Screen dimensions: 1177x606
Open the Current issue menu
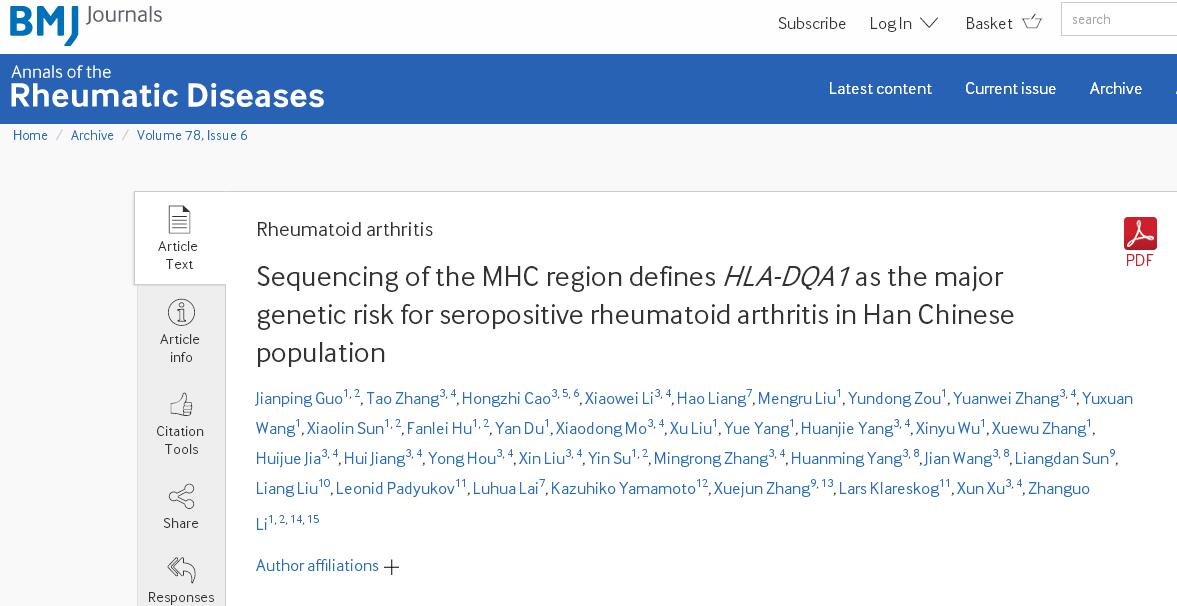1010,89
